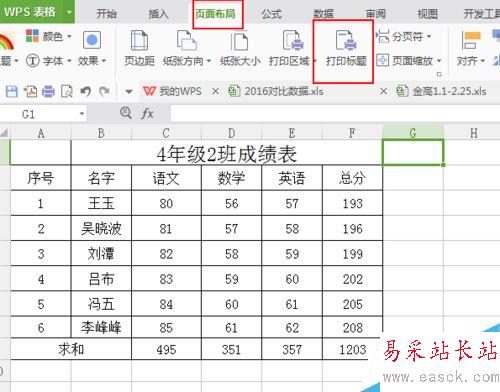This screenshot has height=392, width=500.
Task: Click the cell with name 李峰峰
Action: [101, 328]
